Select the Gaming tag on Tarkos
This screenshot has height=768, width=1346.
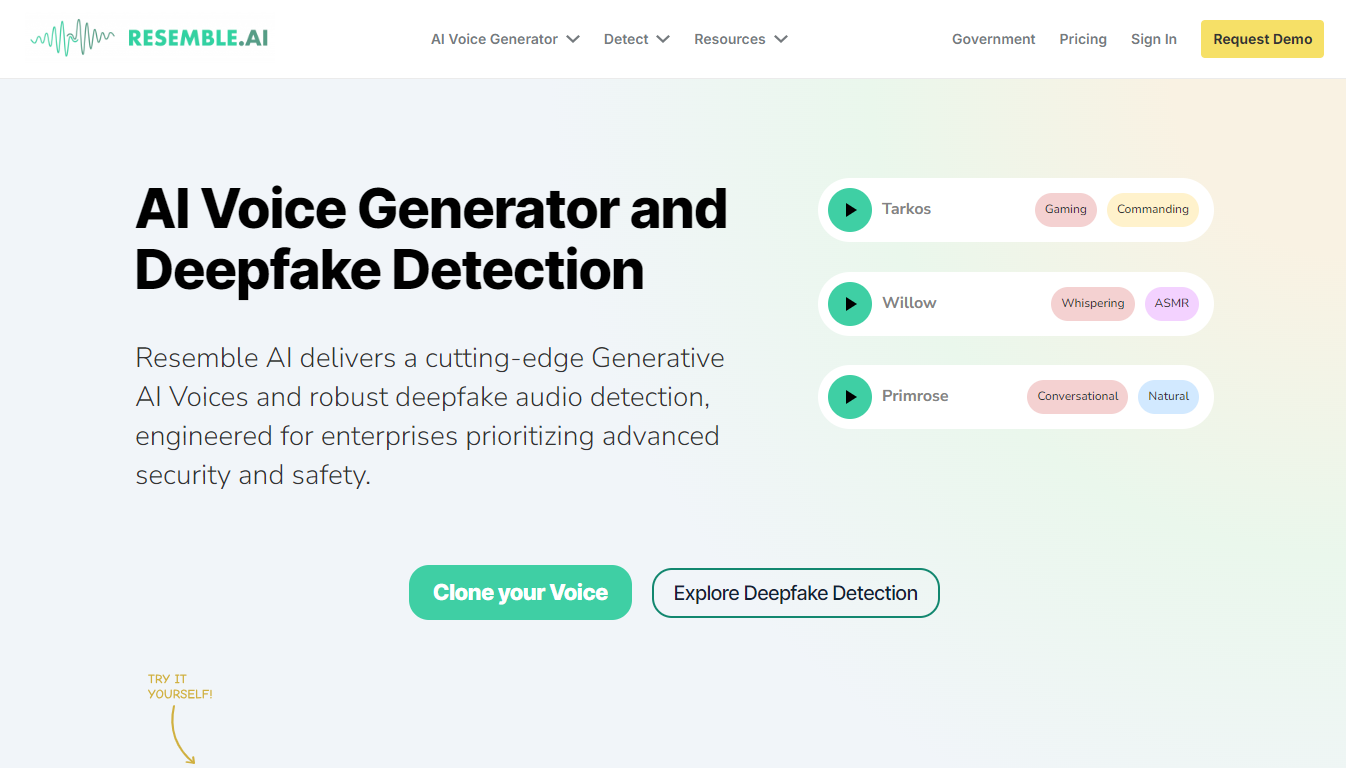1065,210
